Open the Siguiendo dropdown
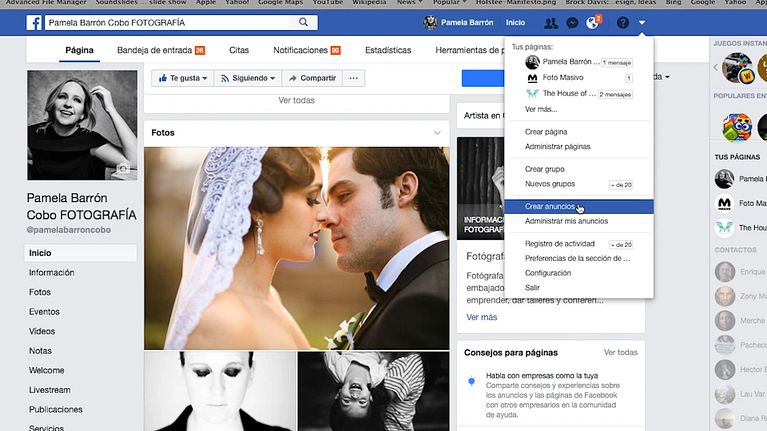The image size is (767, 431). click(x=245, y=78)
